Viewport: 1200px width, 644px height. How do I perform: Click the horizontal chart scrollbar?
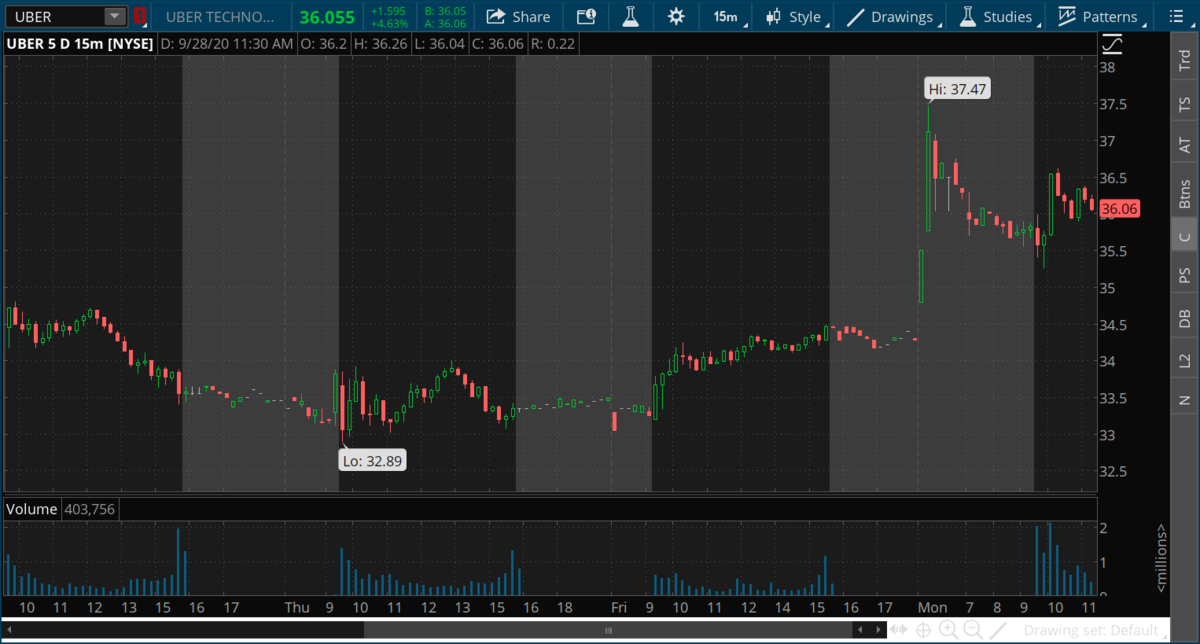pos(608,630)
